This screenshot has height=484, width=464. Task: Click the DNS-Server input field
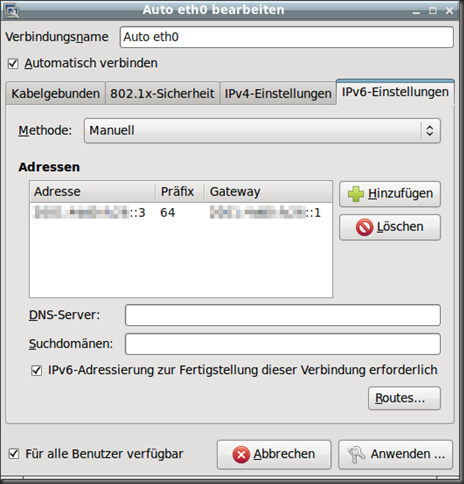pos(283,315)
